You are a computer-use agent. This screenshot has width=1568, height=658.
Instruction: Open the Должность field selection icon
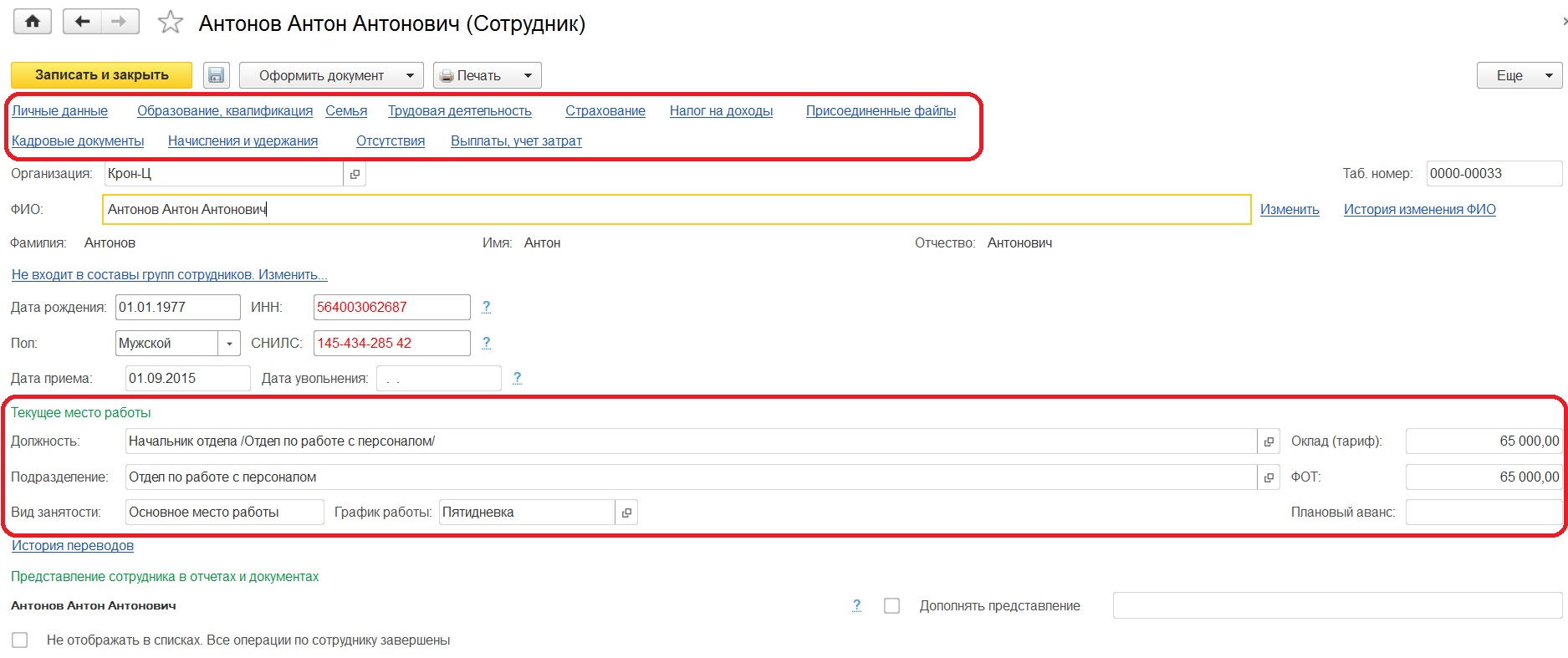click(x=1269, y=441)
